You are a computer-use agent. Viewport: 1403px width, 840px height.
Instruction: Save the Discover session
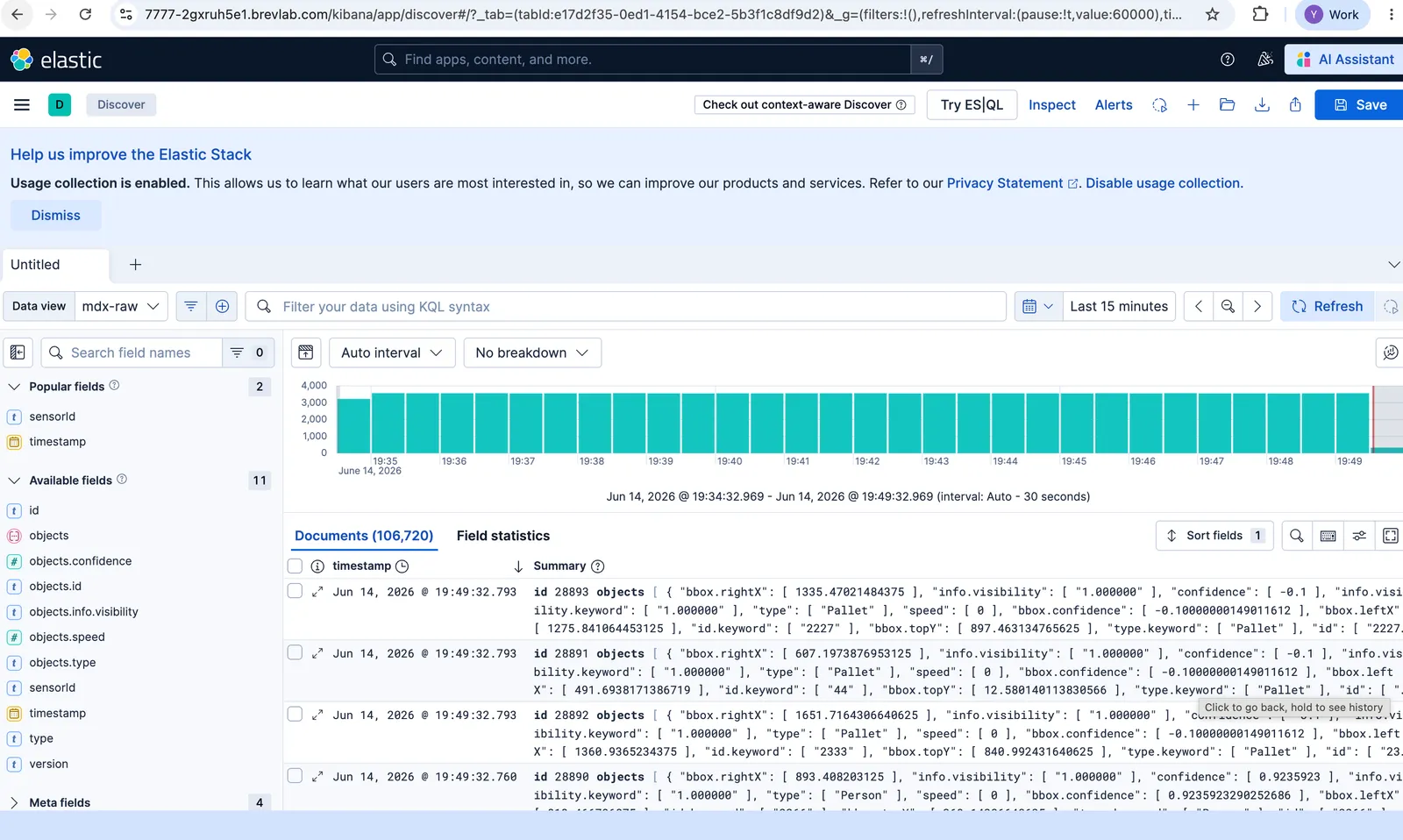click(1361, 104)
